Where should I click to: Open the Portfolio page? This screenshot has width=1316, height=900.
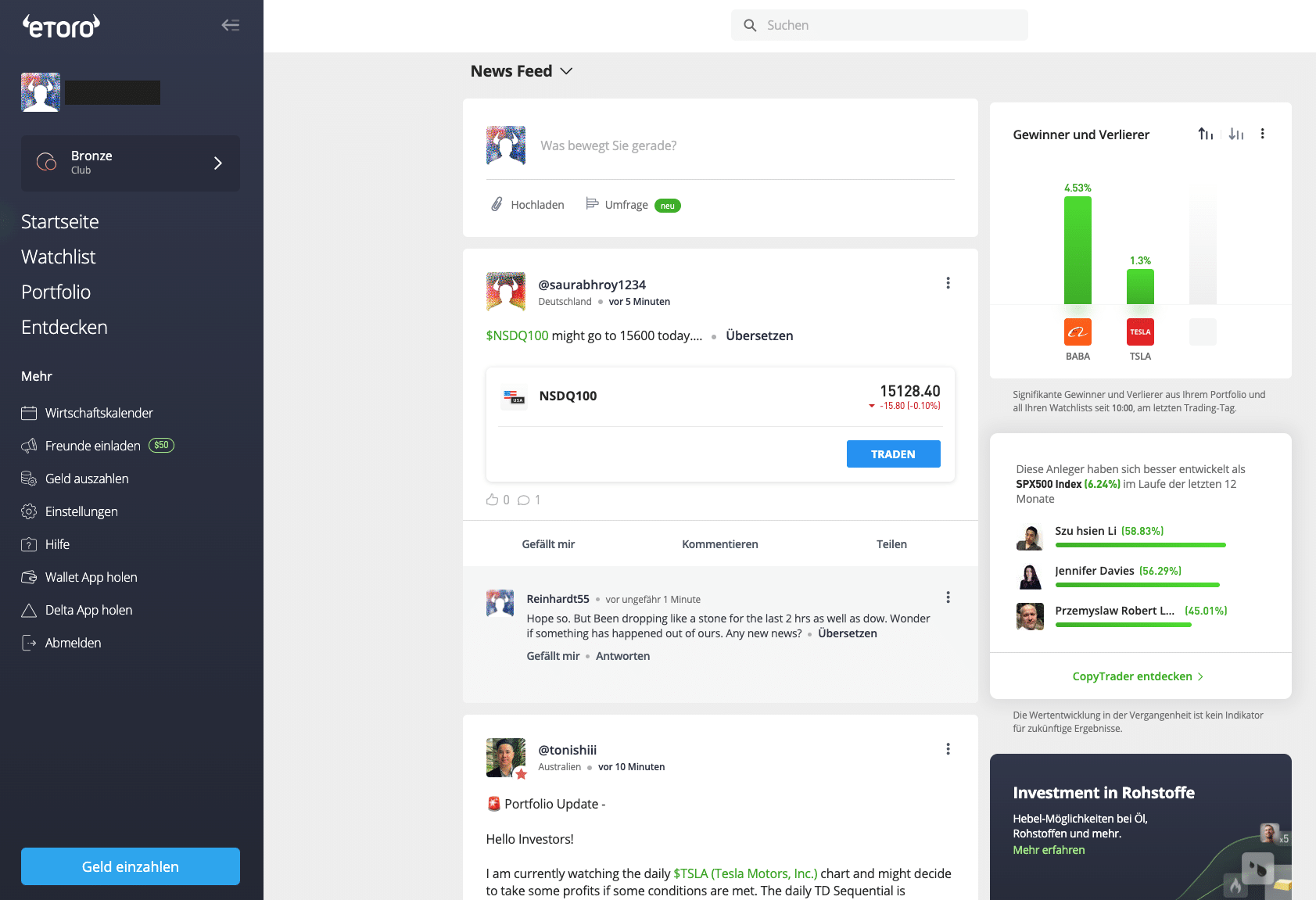click(56, 292)
